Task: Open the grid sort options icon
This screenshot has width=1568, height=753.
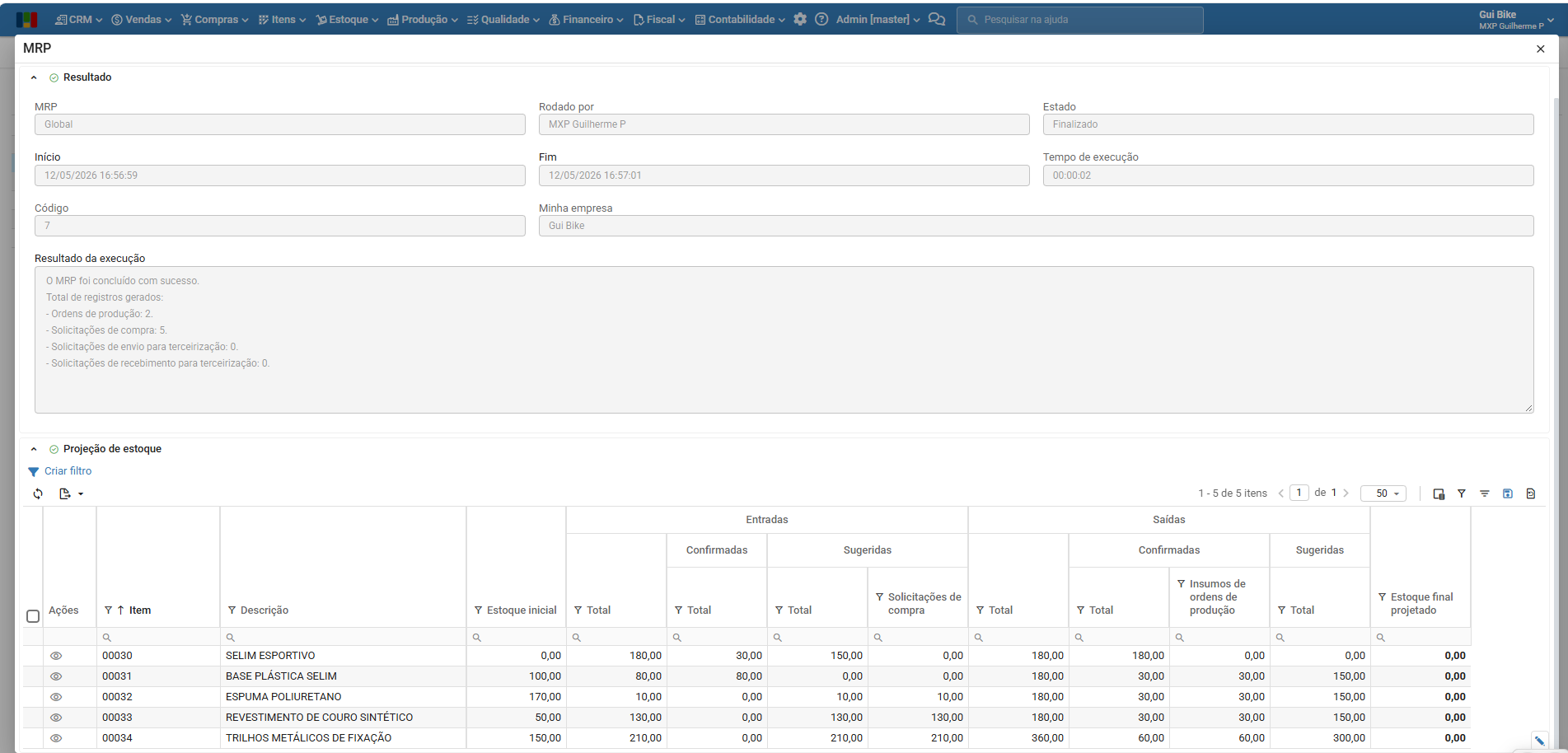Action: pos(1485,493)
